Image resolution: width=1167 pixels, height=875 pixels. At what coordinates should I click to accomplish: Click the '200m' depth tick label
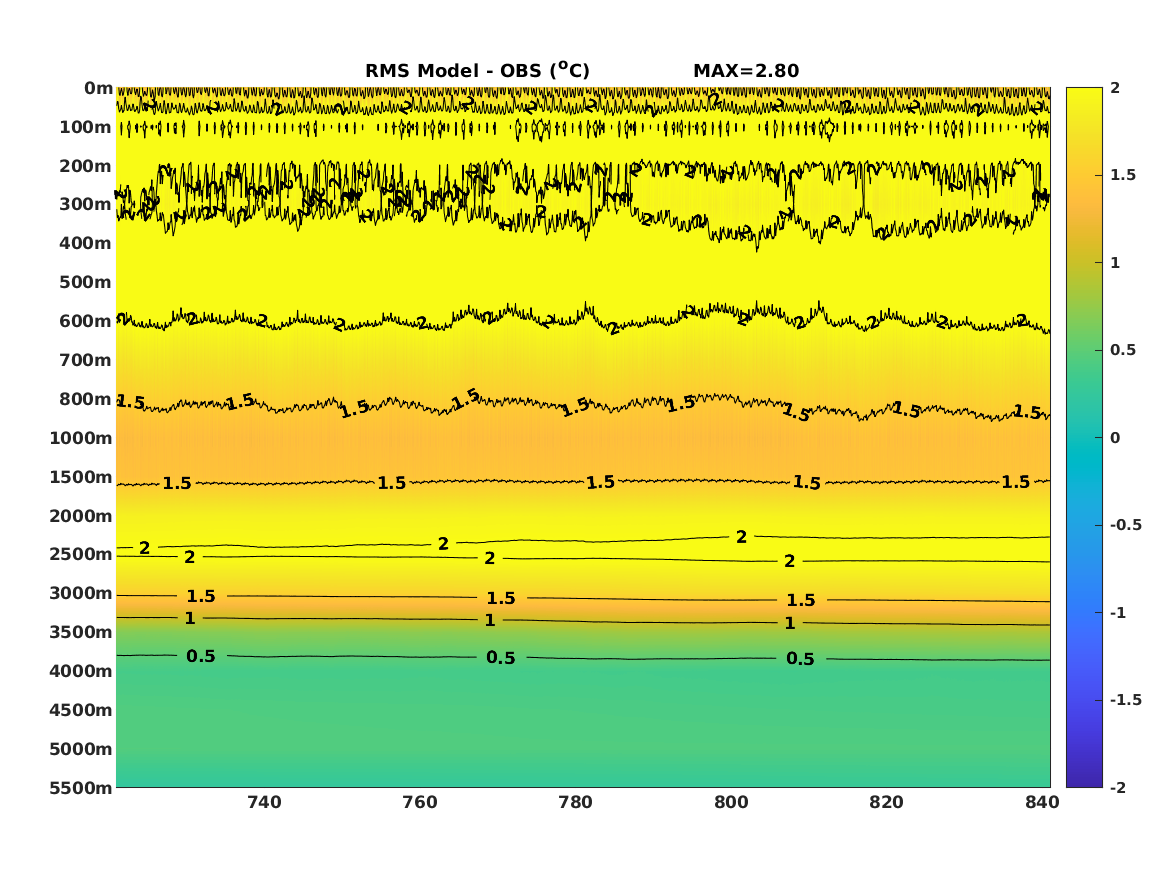(86, 166)
